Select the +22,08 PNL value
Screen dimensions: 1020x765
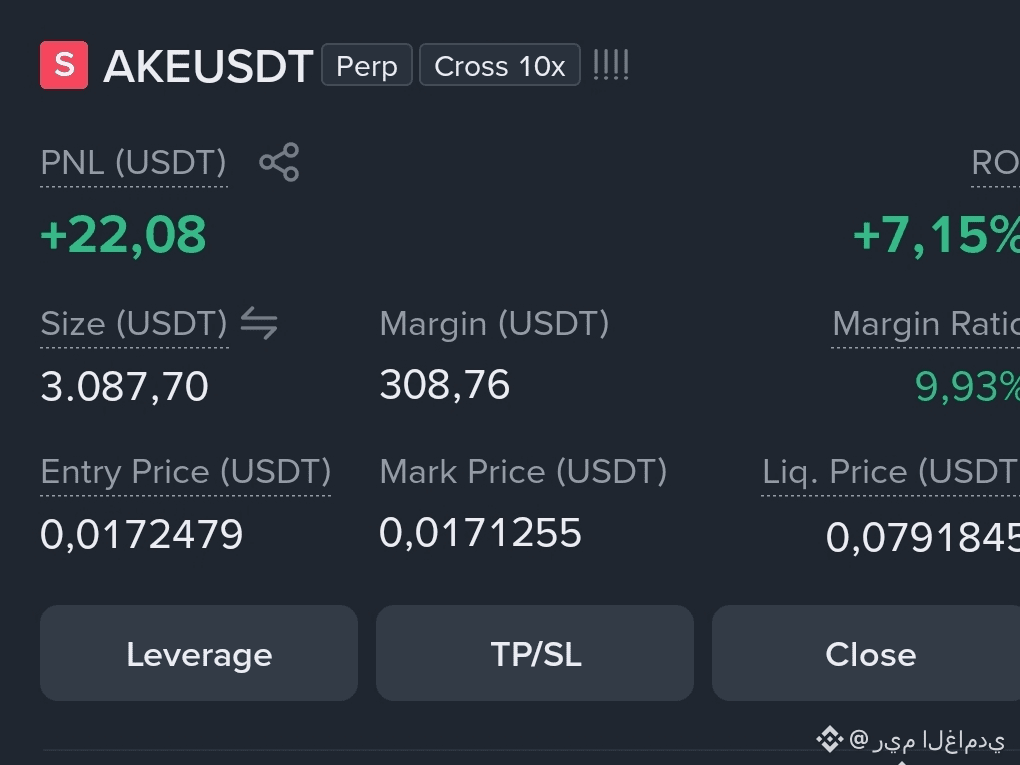pyautogui.click(x=123, y=235)
